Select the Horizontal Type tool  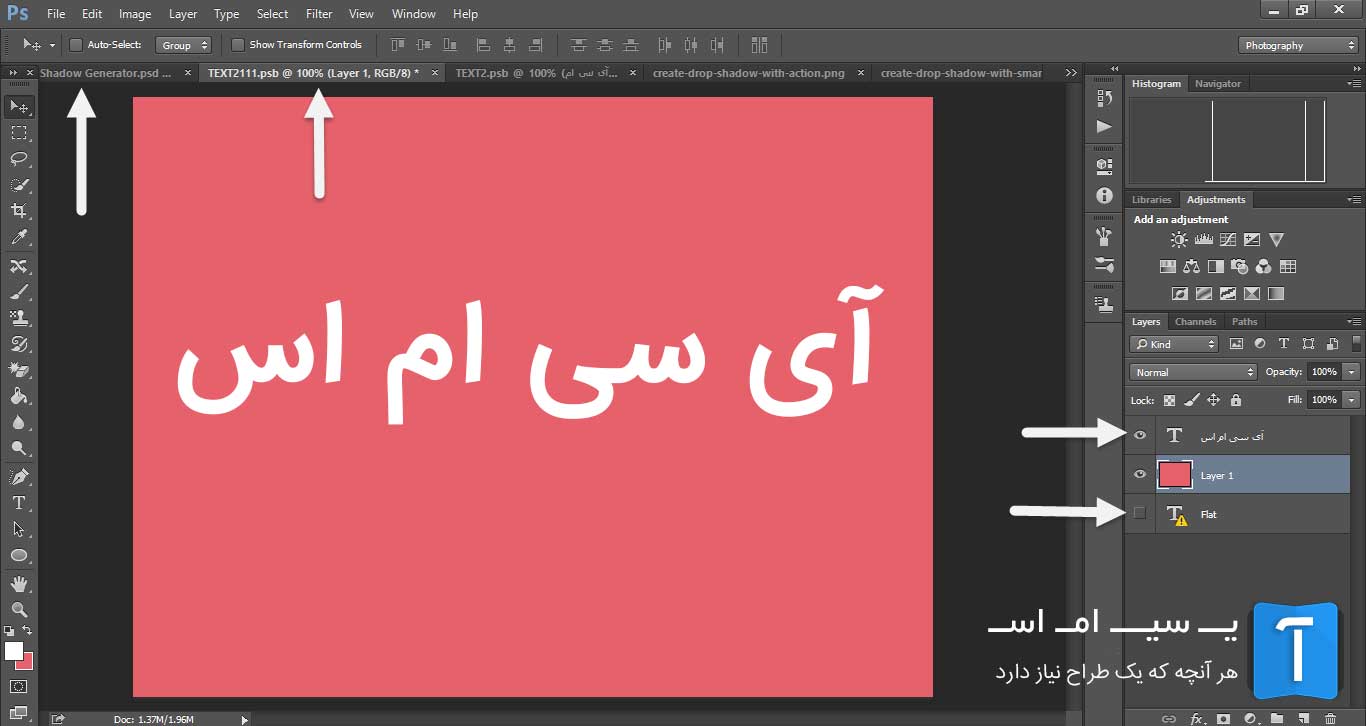(19, 503)
